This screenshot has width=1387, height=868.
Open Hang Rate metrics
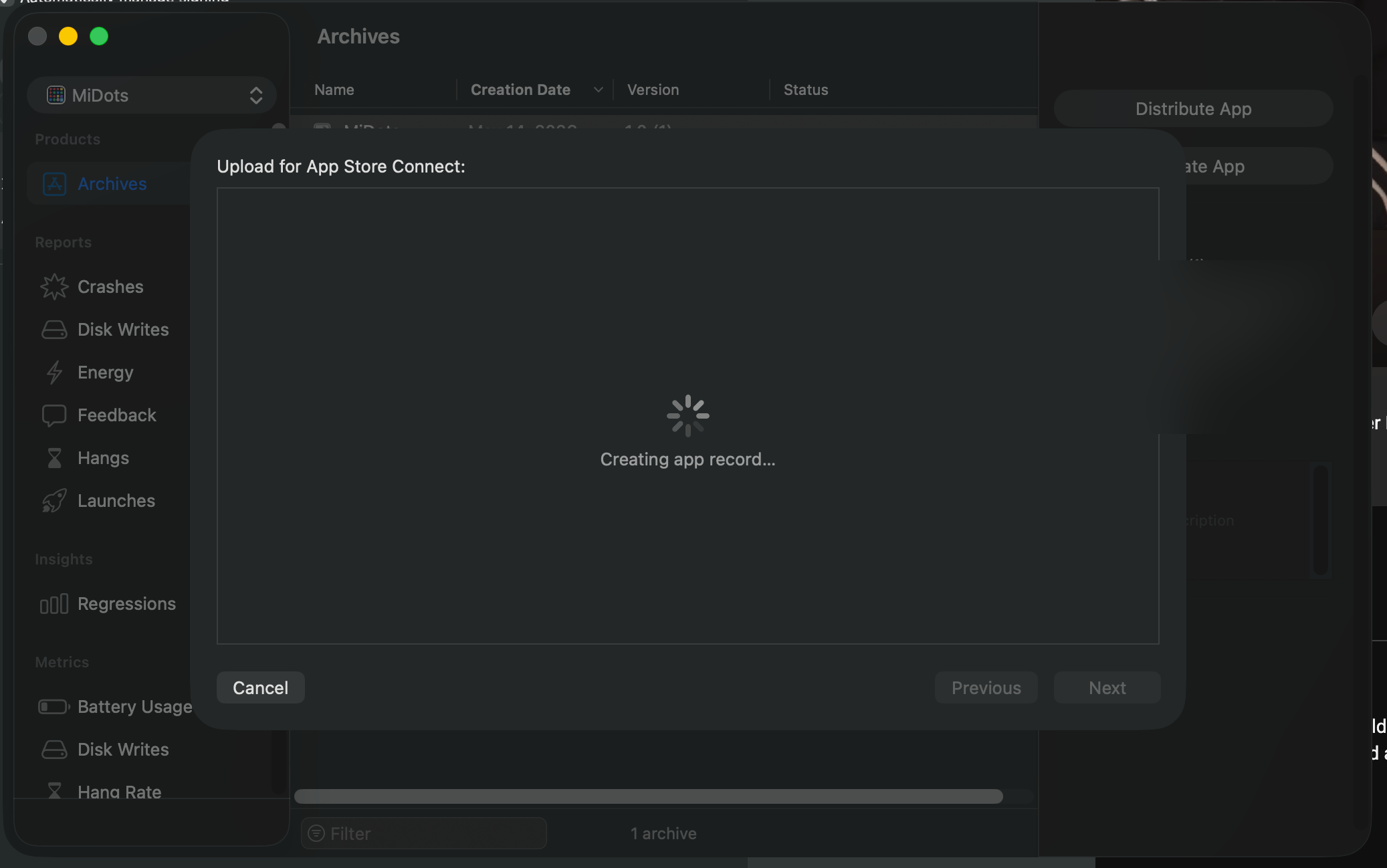pos(119,792)
